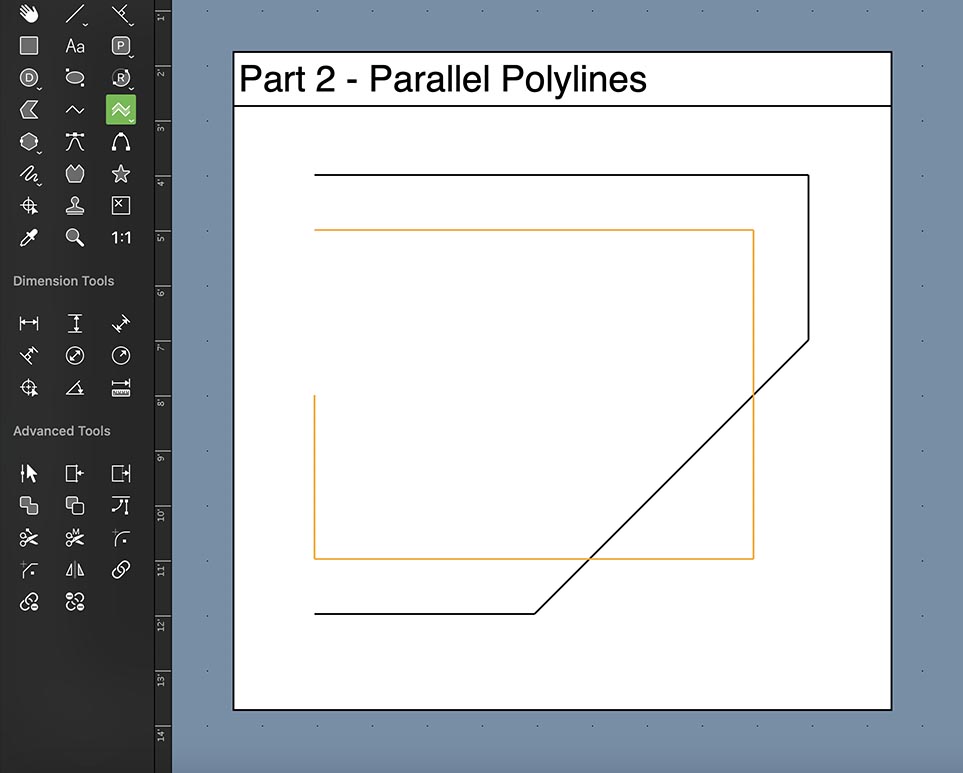Toggle off the highlighted Parallel Polylines tool

(x=120, y=109)
